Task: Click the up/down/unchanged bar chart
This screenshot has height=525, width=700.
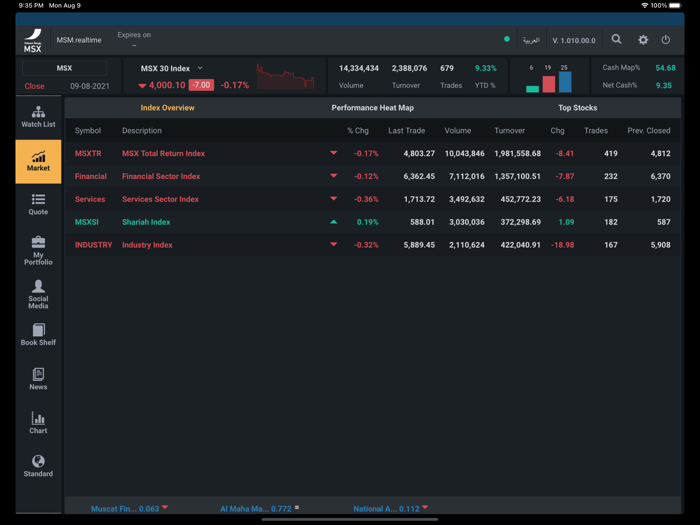Action: 549,79
